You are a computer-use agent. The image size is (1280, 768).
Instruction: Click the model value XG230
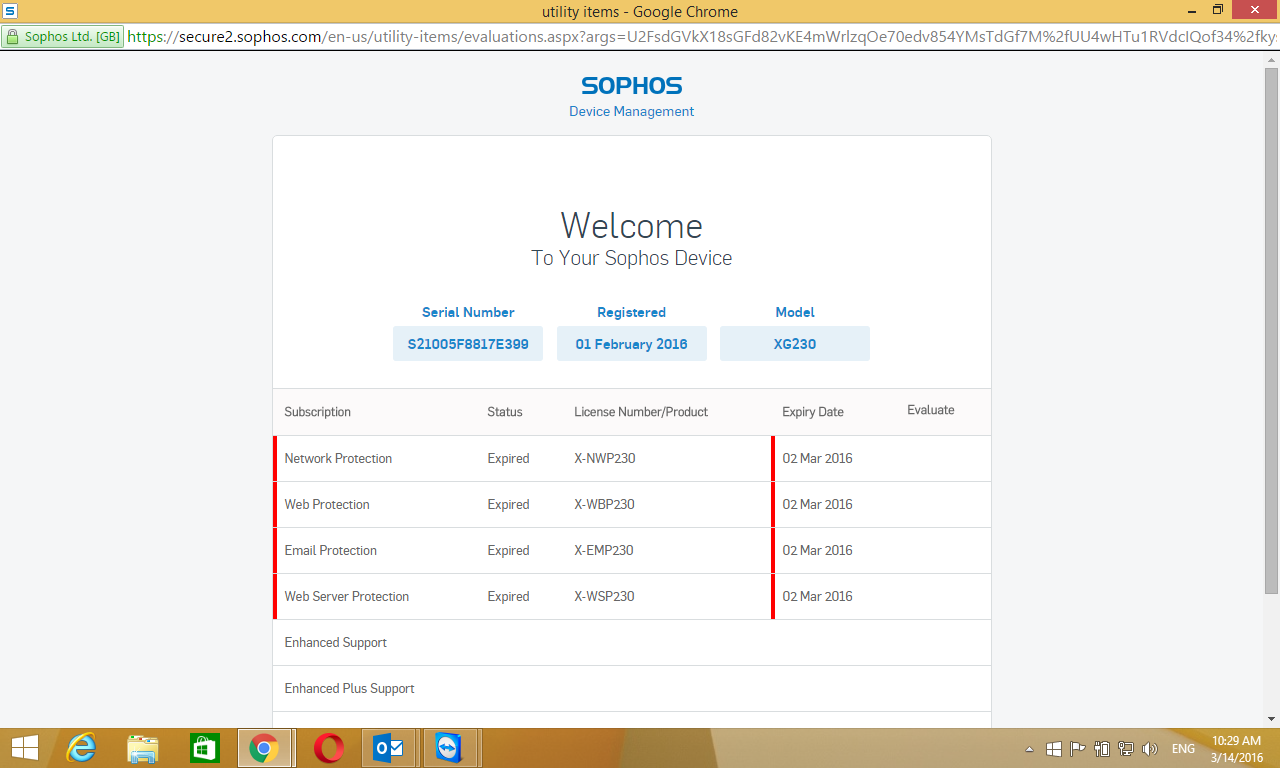point(795,344)
